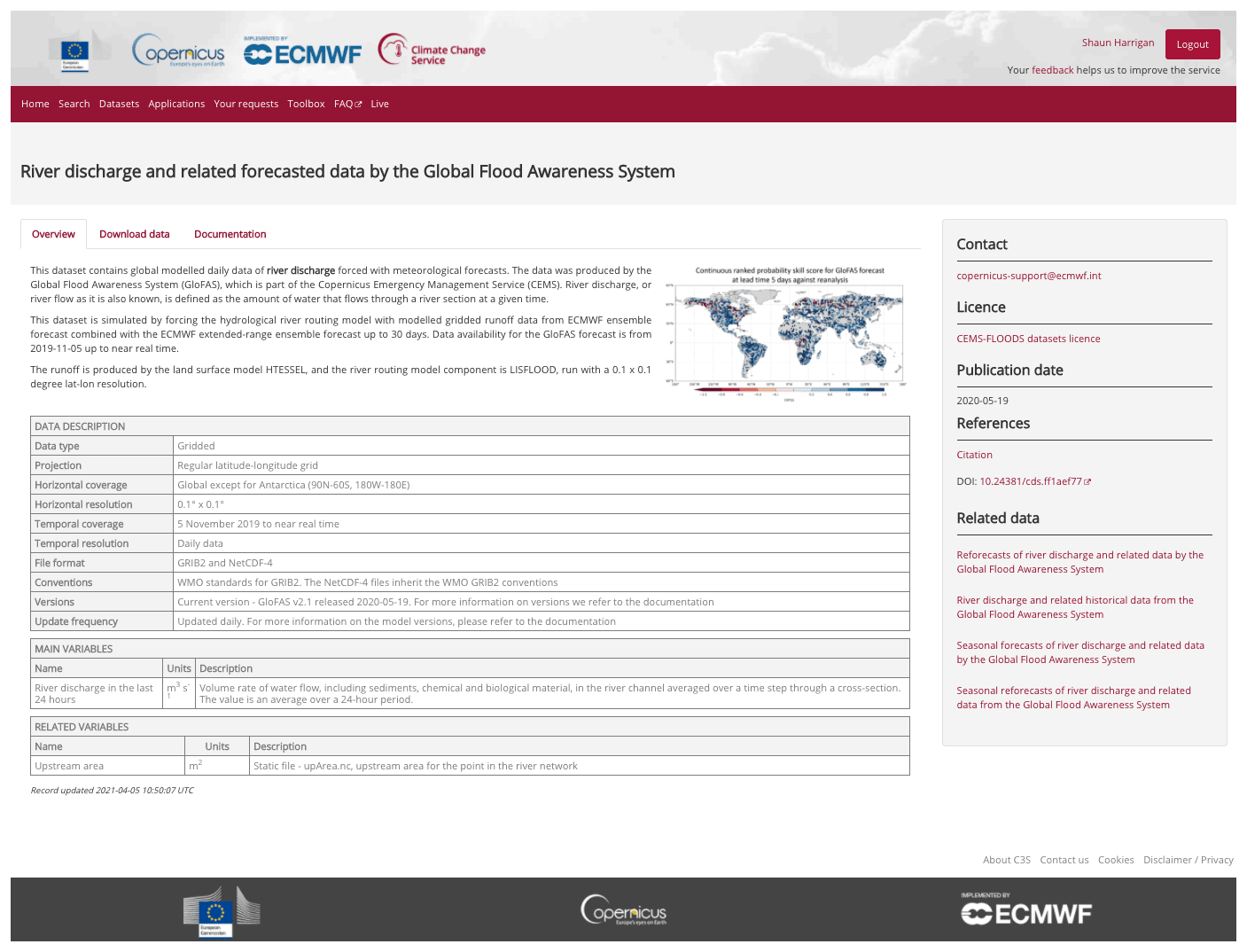Click the footer Copernicus logo
Viewport: 1247px width, 952px height.
pyautogui.click(x=623, y=910)
